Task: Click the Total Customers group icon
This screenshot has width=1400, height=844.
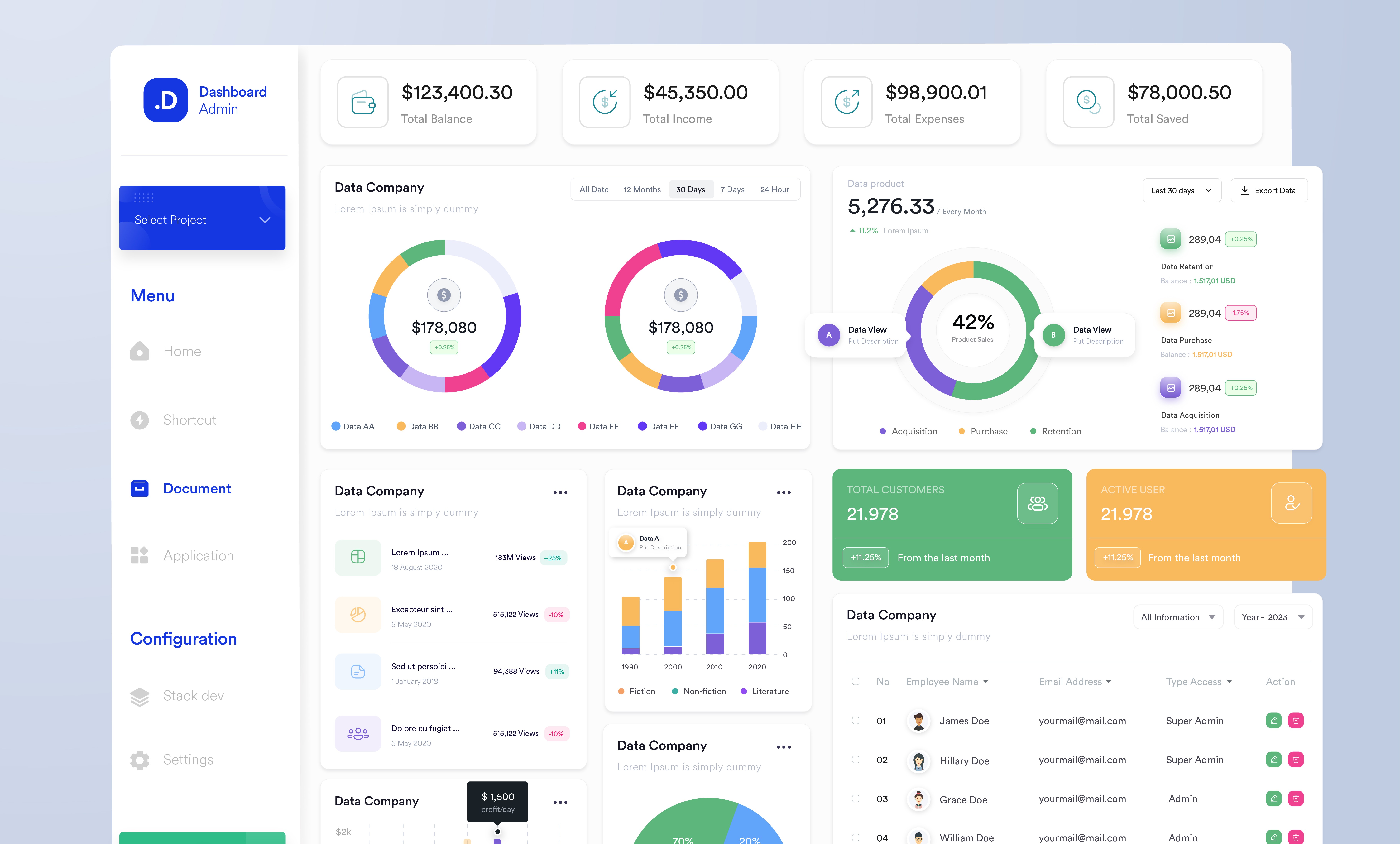Action: pyautogui.click(x=1038, y=504)
